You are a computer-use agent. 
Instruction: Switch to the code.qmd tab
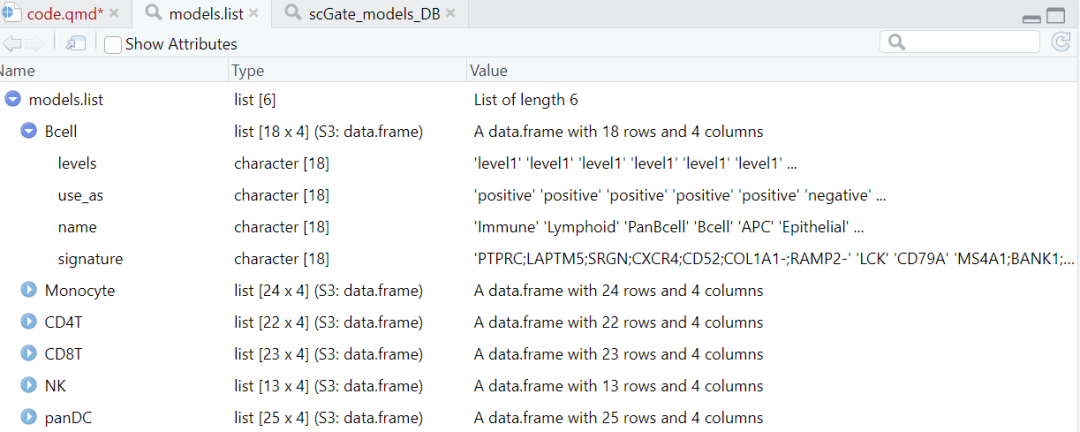61,14
